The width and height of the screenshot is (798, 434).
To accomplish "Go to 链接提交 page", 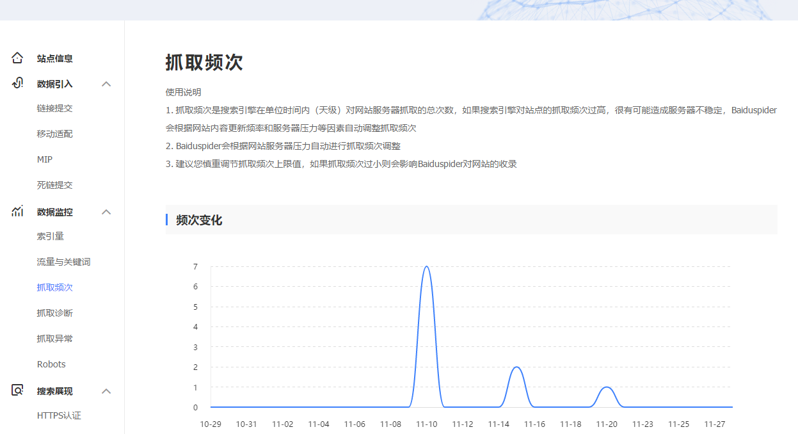I will 54,108.
